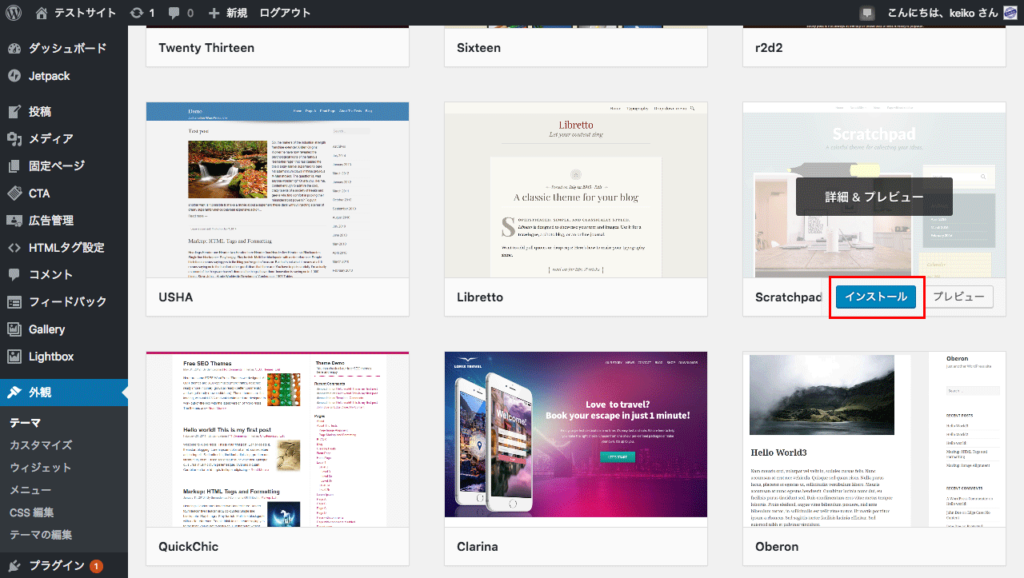Click the 固定ページ pages icon
Image resolution: width=1024 pixels, height=578 pixels.
coord(14,166)
